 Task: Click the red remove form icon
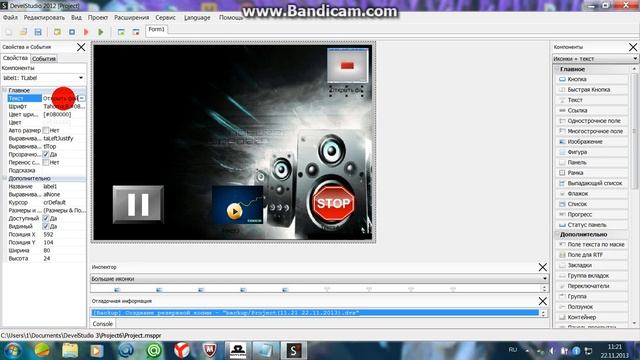tap(136, 32)
